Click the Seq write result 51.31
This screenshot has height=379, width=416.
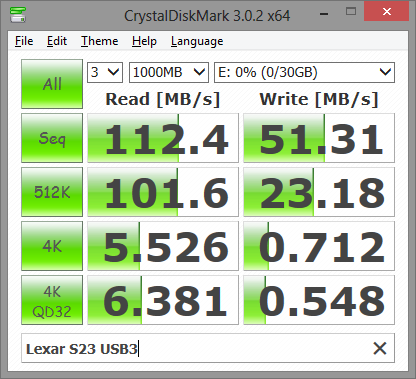(319, 138)
